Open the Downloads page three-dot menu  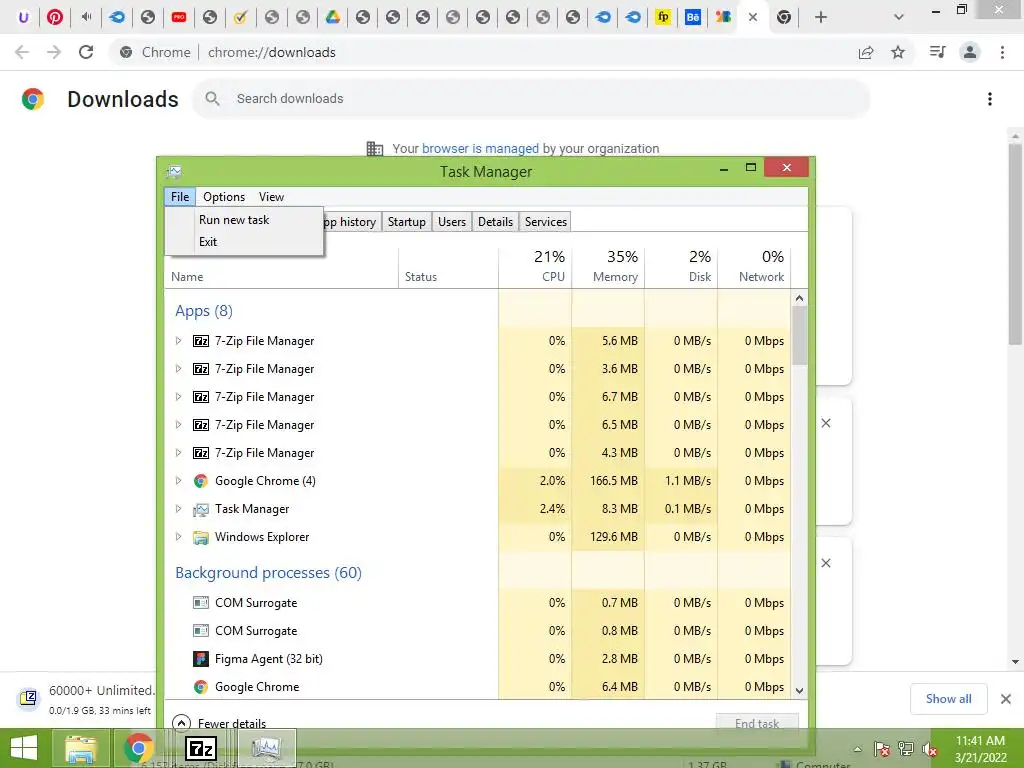pos(990,99)
